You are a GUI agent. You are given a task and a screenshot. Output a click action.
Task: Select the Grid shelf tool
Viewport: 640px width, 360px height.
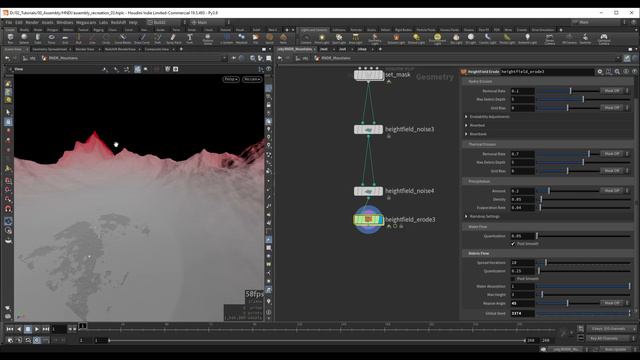(x=65, y=38)
